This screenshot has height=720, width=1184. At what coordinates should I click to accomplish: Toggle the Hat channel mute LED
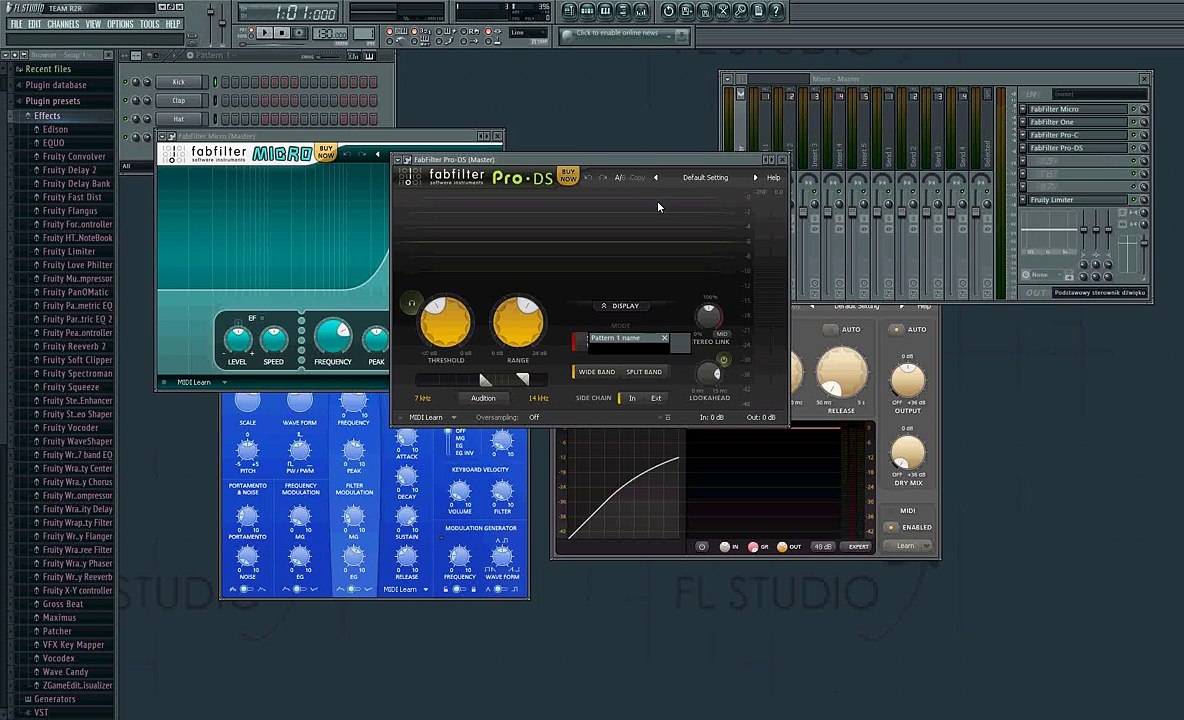coord(125,118)
